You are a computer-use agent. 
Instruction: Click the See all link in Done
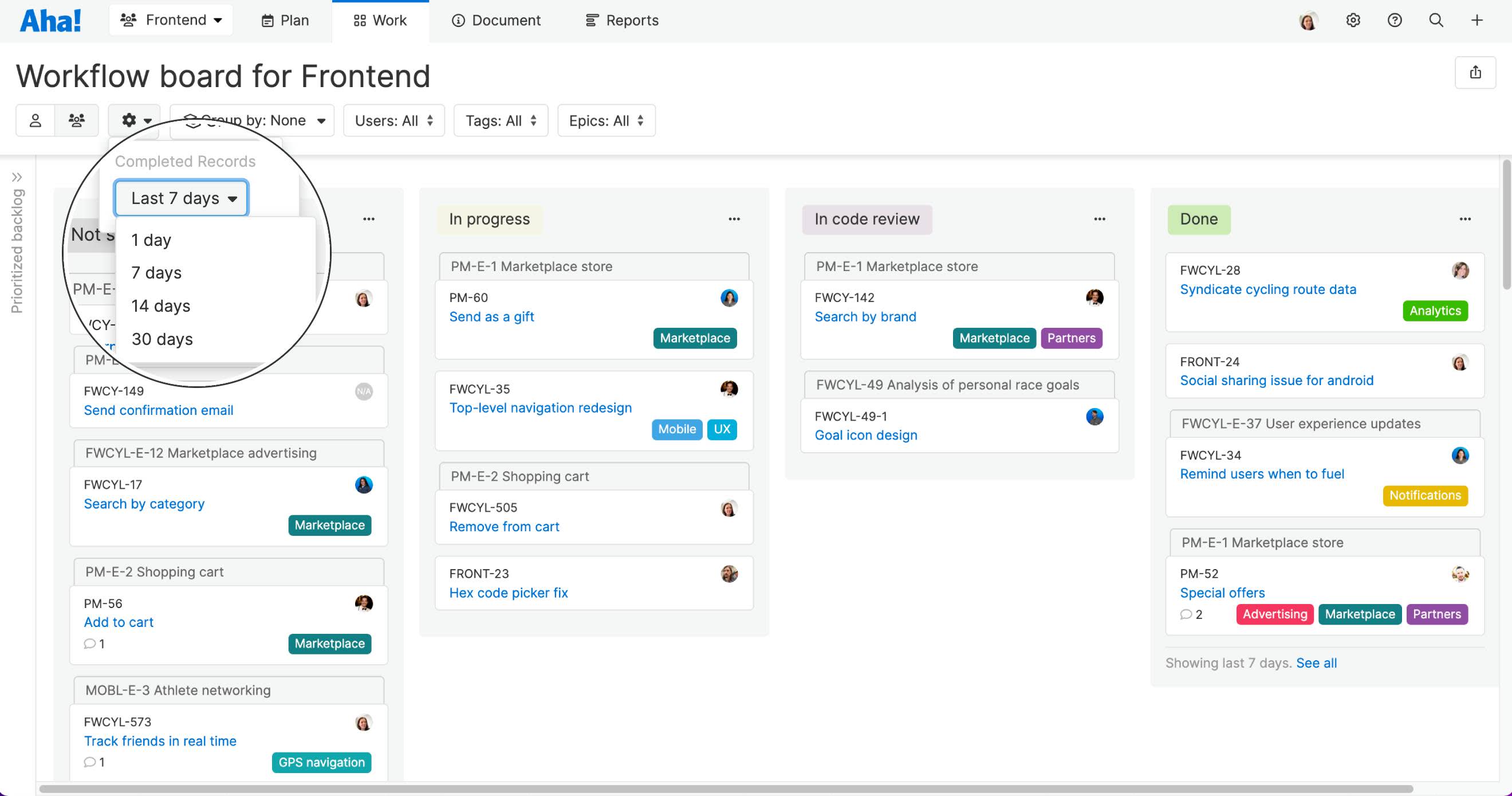1316,662
